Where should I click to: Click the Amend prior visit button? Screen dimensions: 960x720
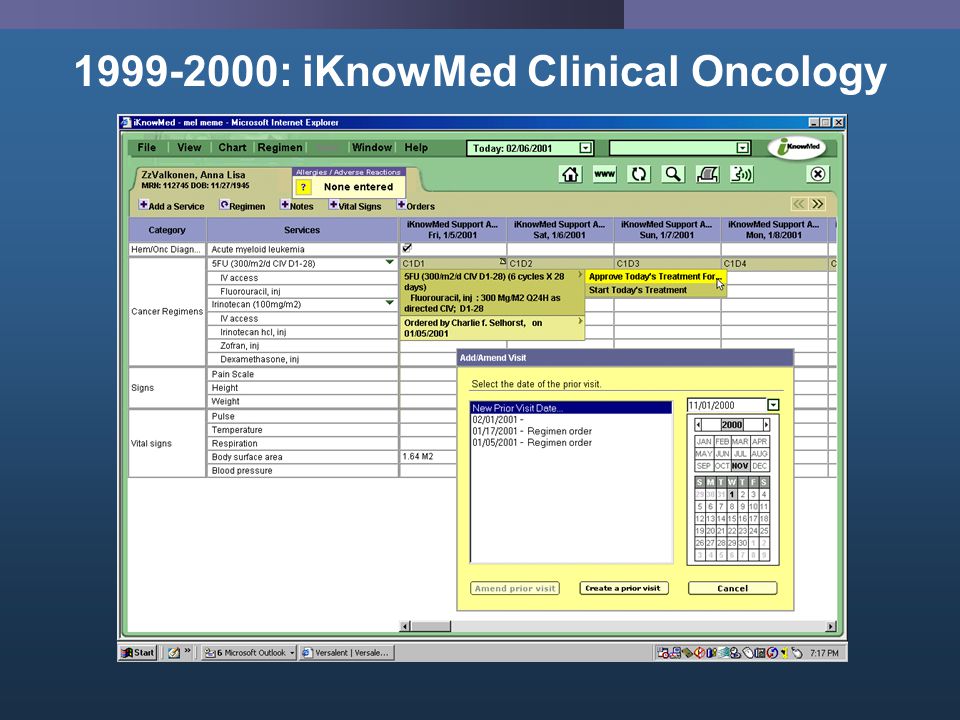[515, 588]
